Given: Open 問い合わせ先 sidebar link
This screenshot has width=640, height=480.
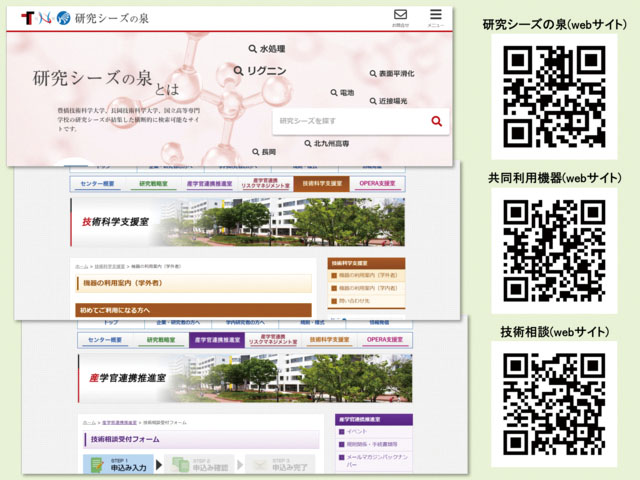Looking at the screenshot, I should click(367, 301).
